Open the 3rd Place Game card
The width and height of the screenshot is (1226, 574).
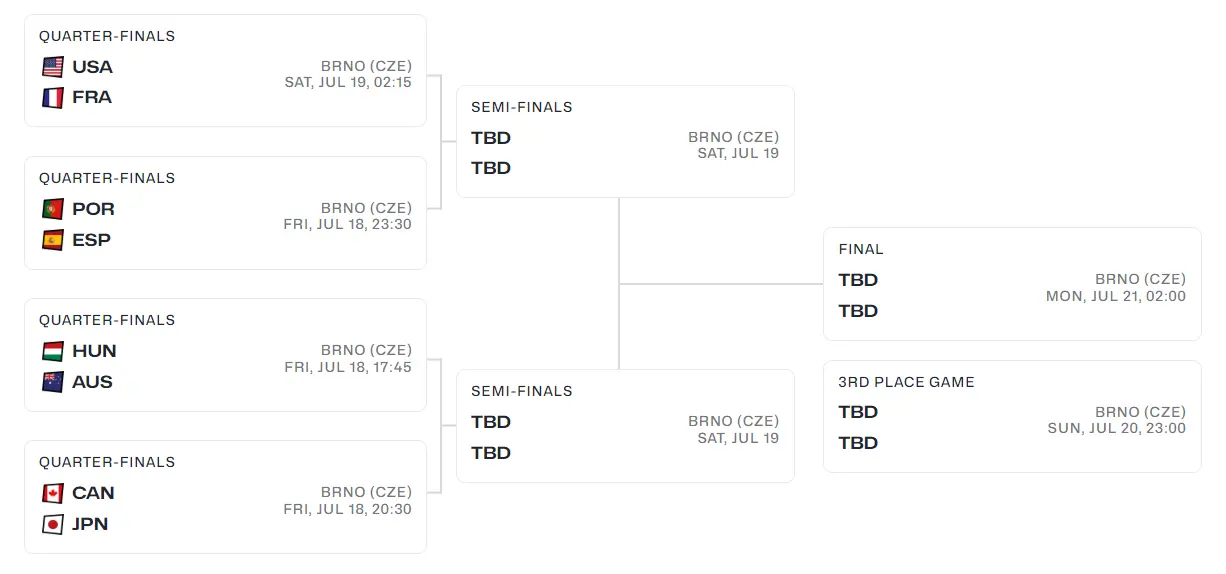click(1011, 416)
